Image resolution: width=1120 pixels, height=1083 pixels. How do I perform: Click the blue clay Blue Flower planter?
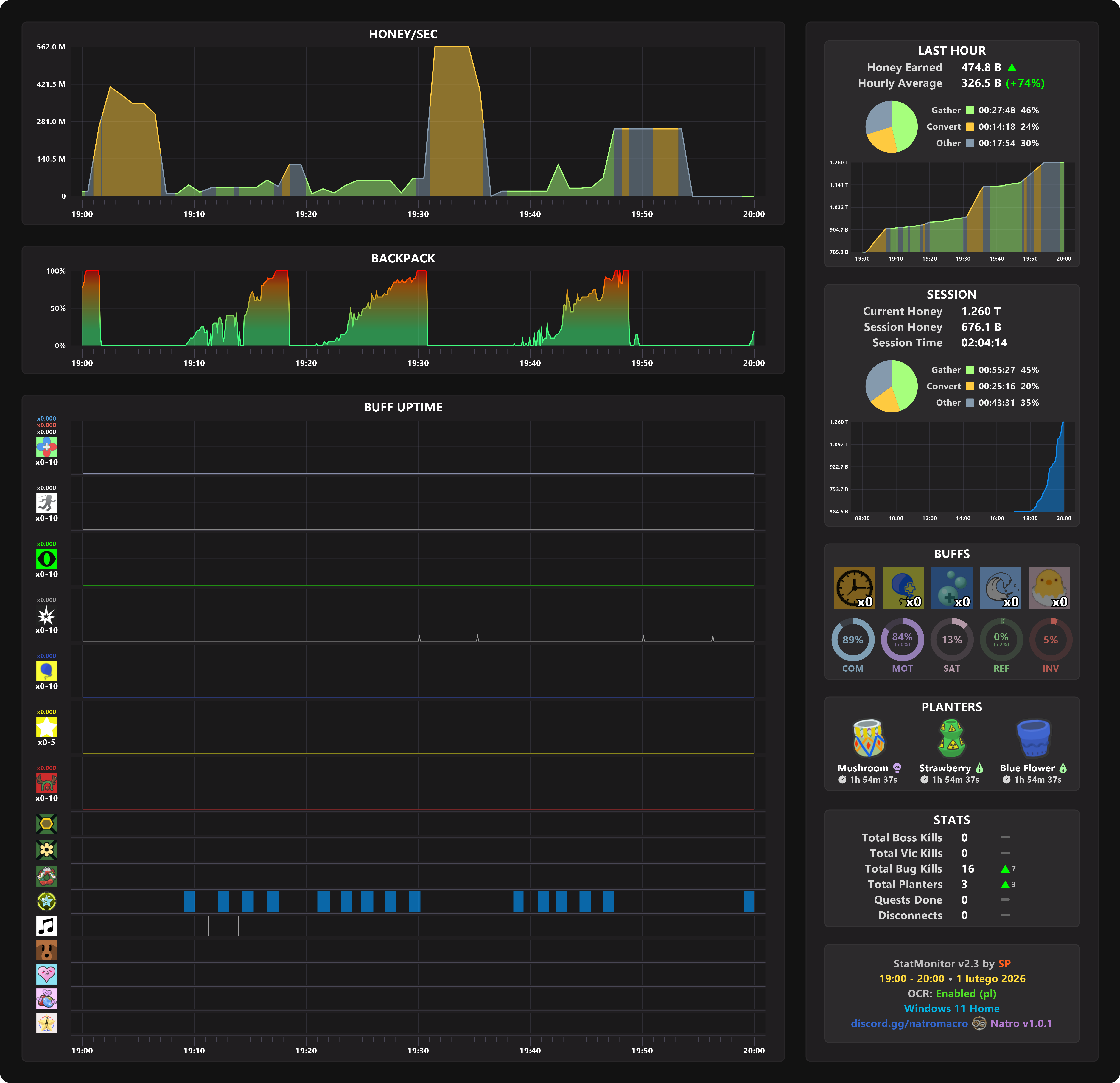point(1033,738)
